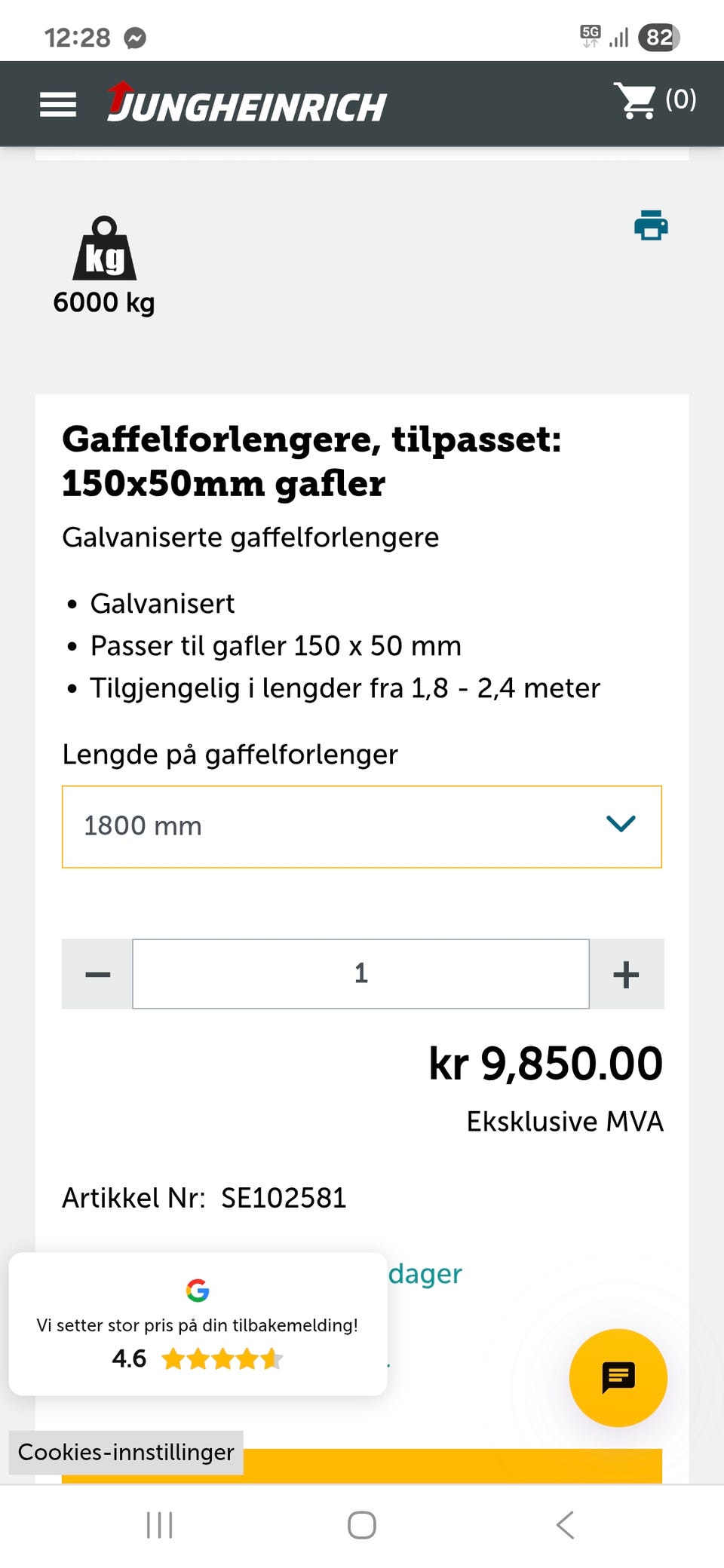Tap the Android home button

pos(361,1524)
